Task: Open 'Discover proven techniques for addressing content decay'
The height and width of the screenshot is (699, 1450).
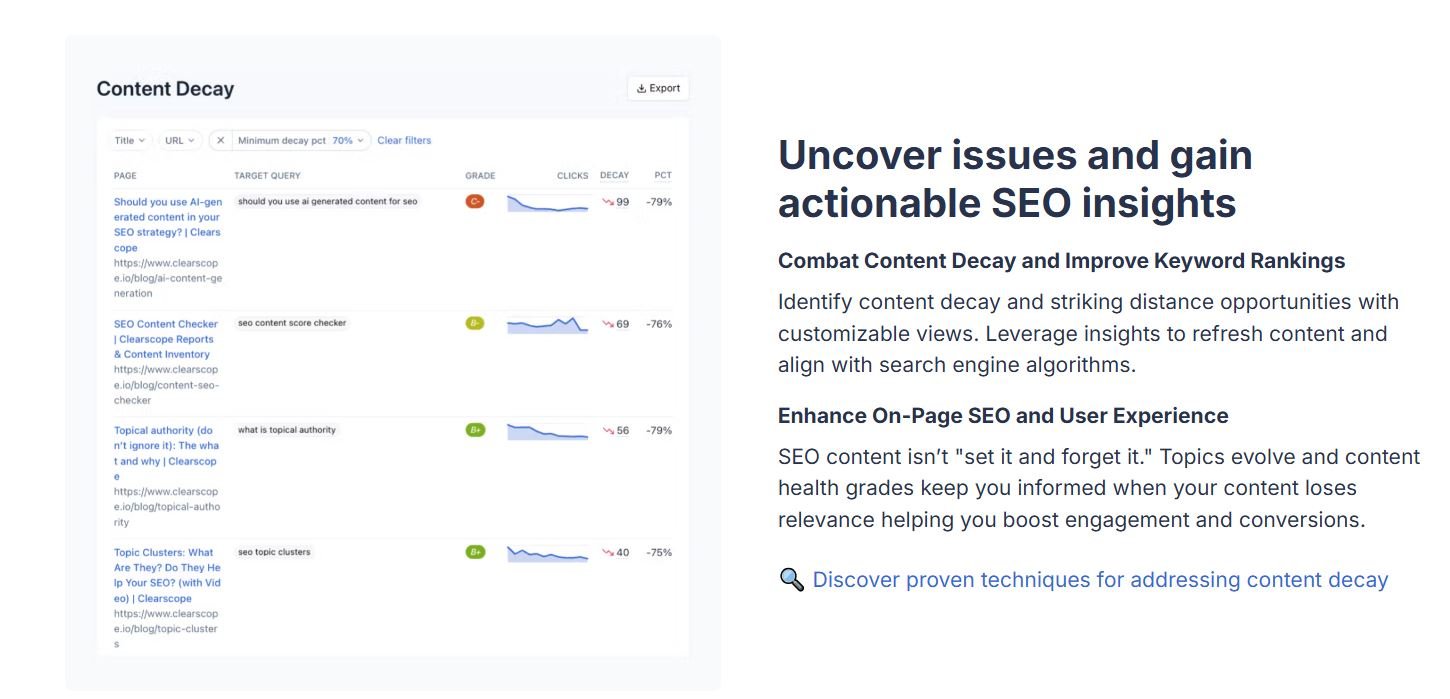Action: coord(1100,580)
